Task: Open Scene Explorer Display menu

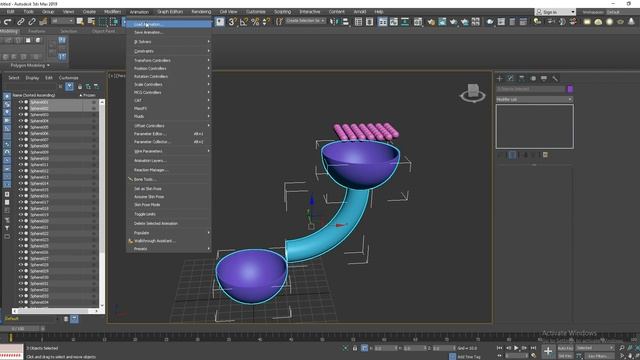Action: (32, 78)
